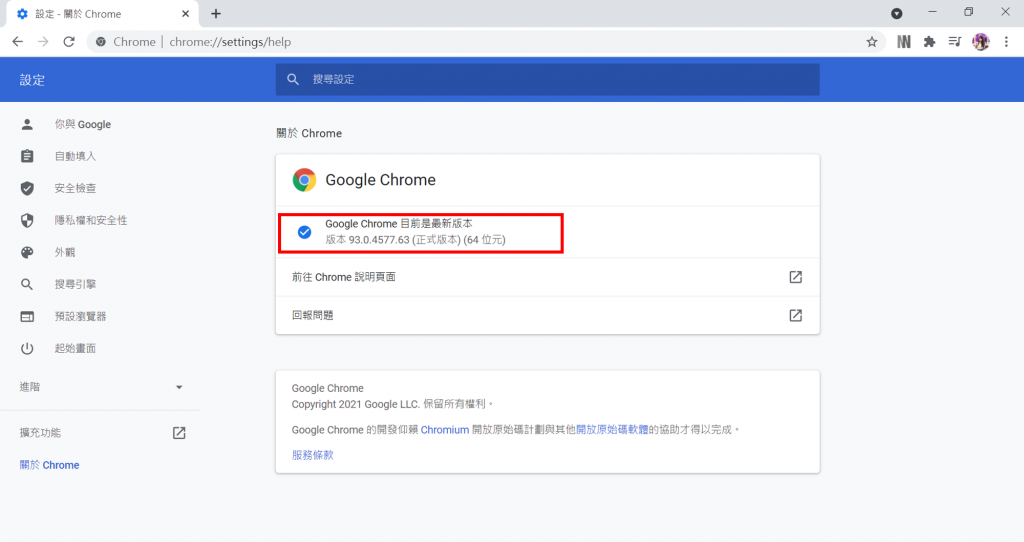
Task: Open the 開放原始碼軟體 link
Action: click(x=612, y=430)
